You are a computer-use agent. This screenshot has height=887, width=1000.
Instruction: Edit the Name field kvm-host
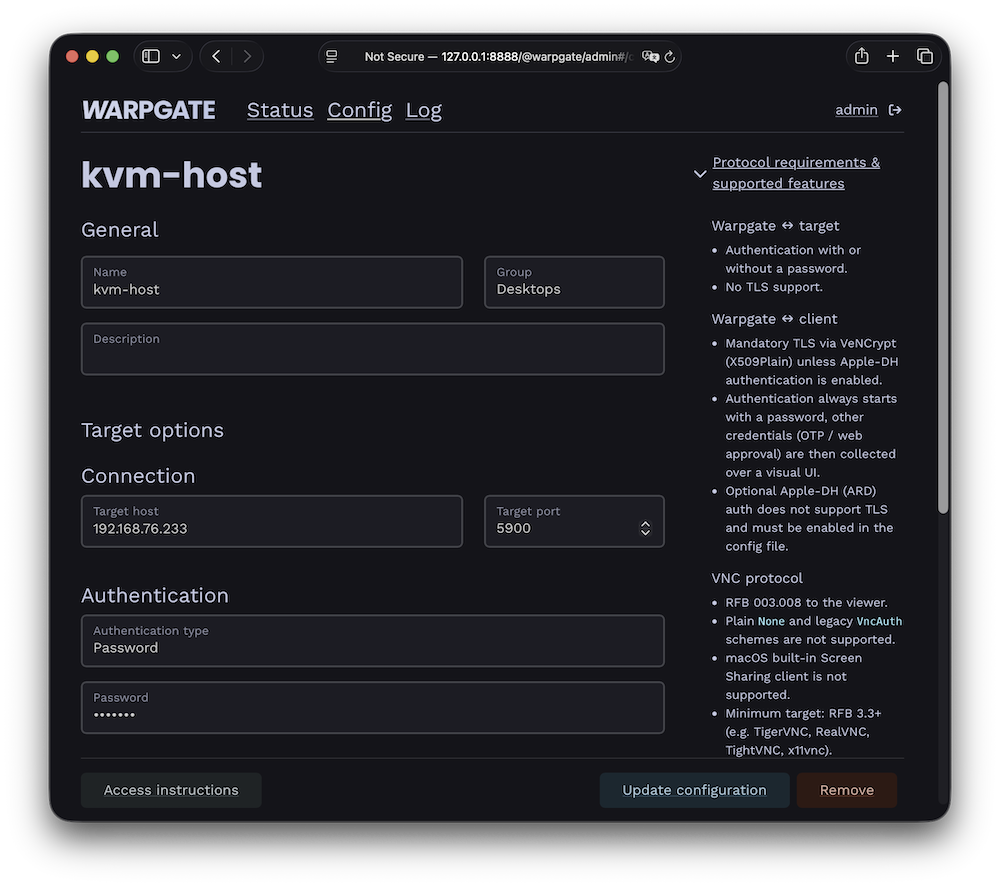(x=272, y=282)
